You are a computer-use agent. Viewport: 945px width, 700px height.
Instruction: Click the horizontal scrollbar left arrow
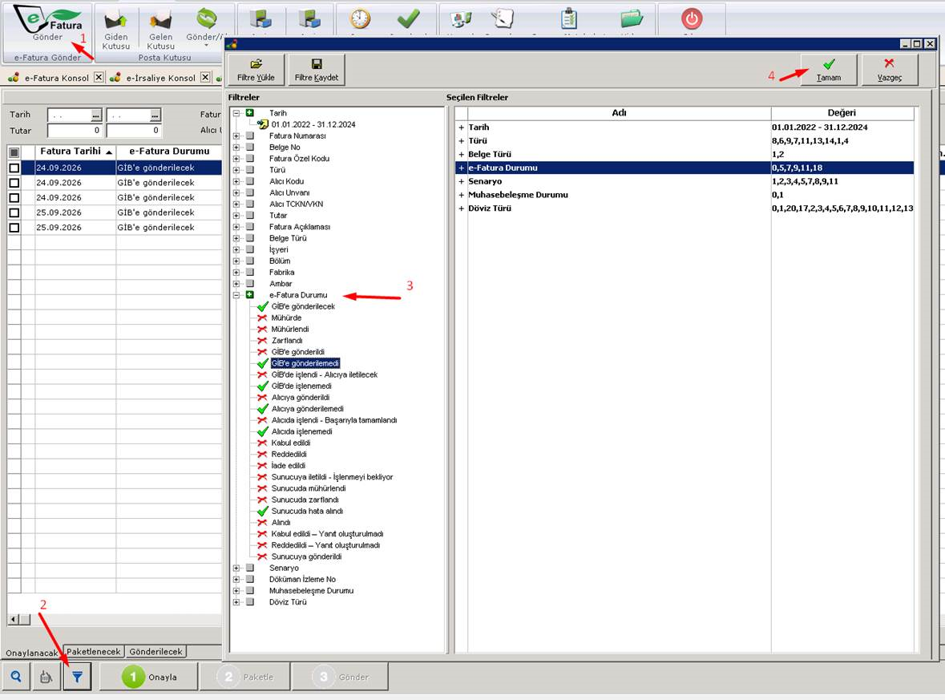click(14, 619)
